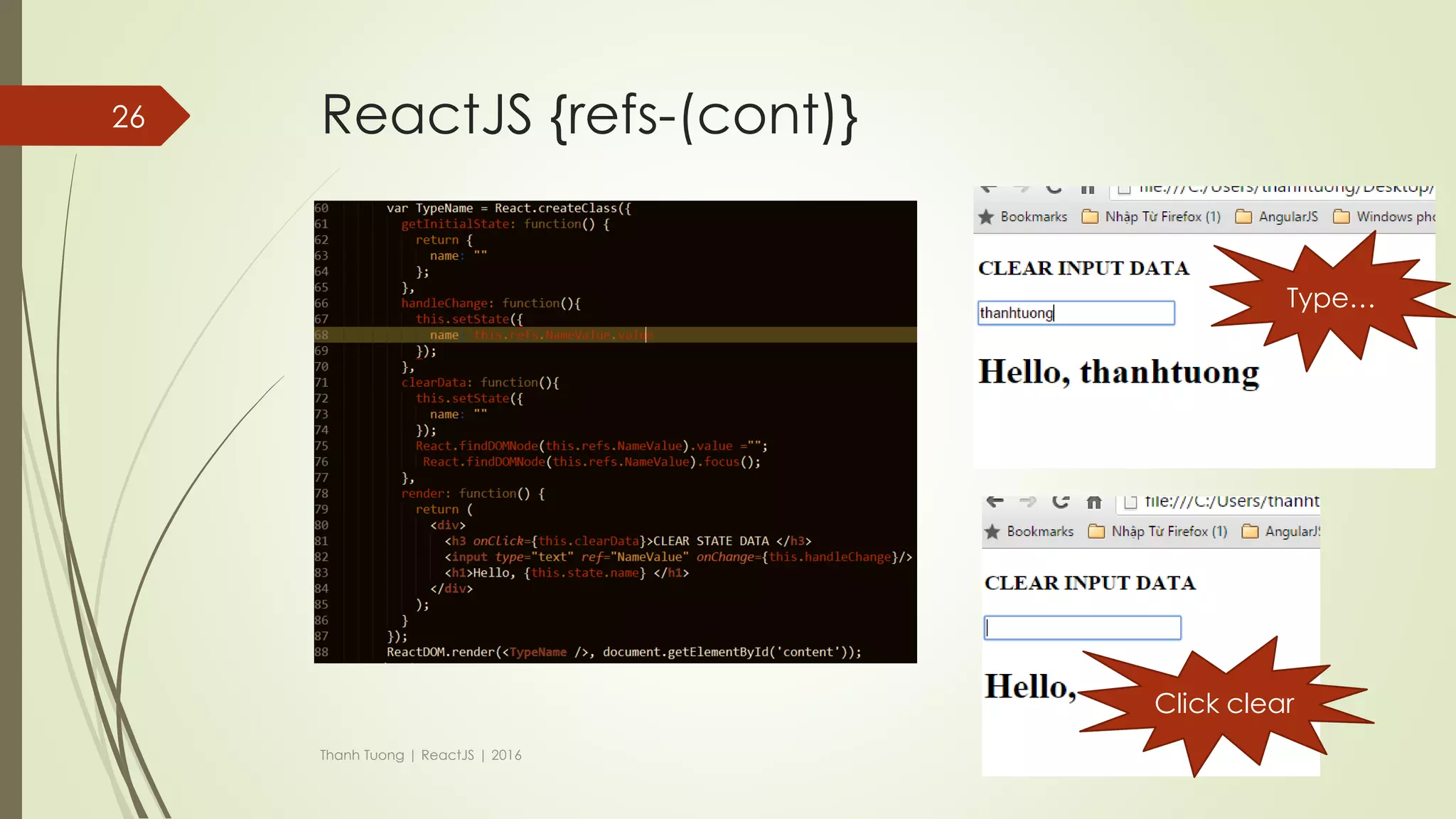This screenshot has height=819, width=1456.
Task: Click CLEAR INPUT DATA heading in upper browser
Action: [x=1083, y=268]
